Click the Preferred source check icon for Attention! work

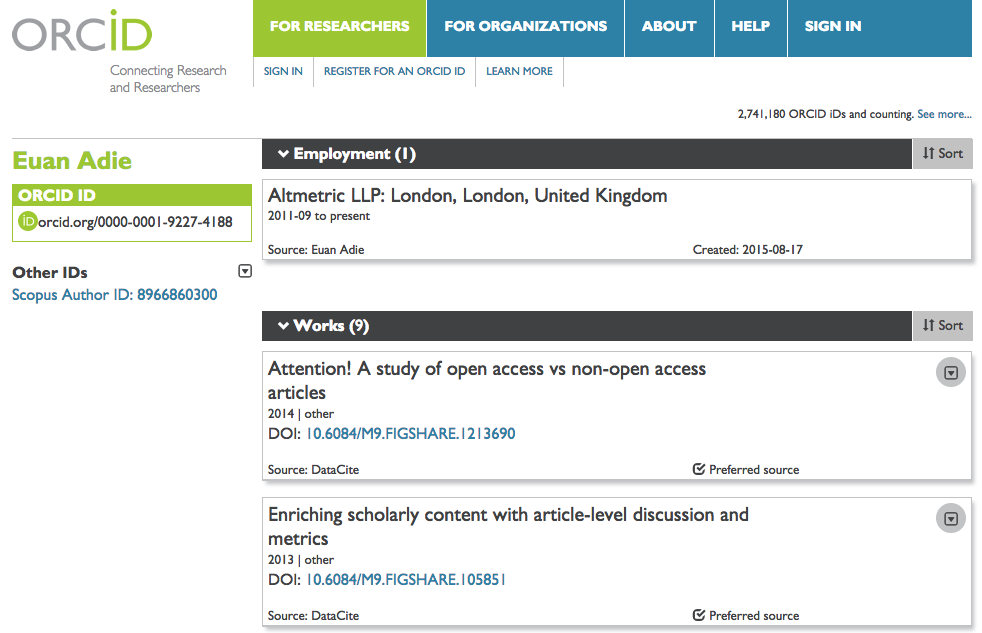point(699,469)
